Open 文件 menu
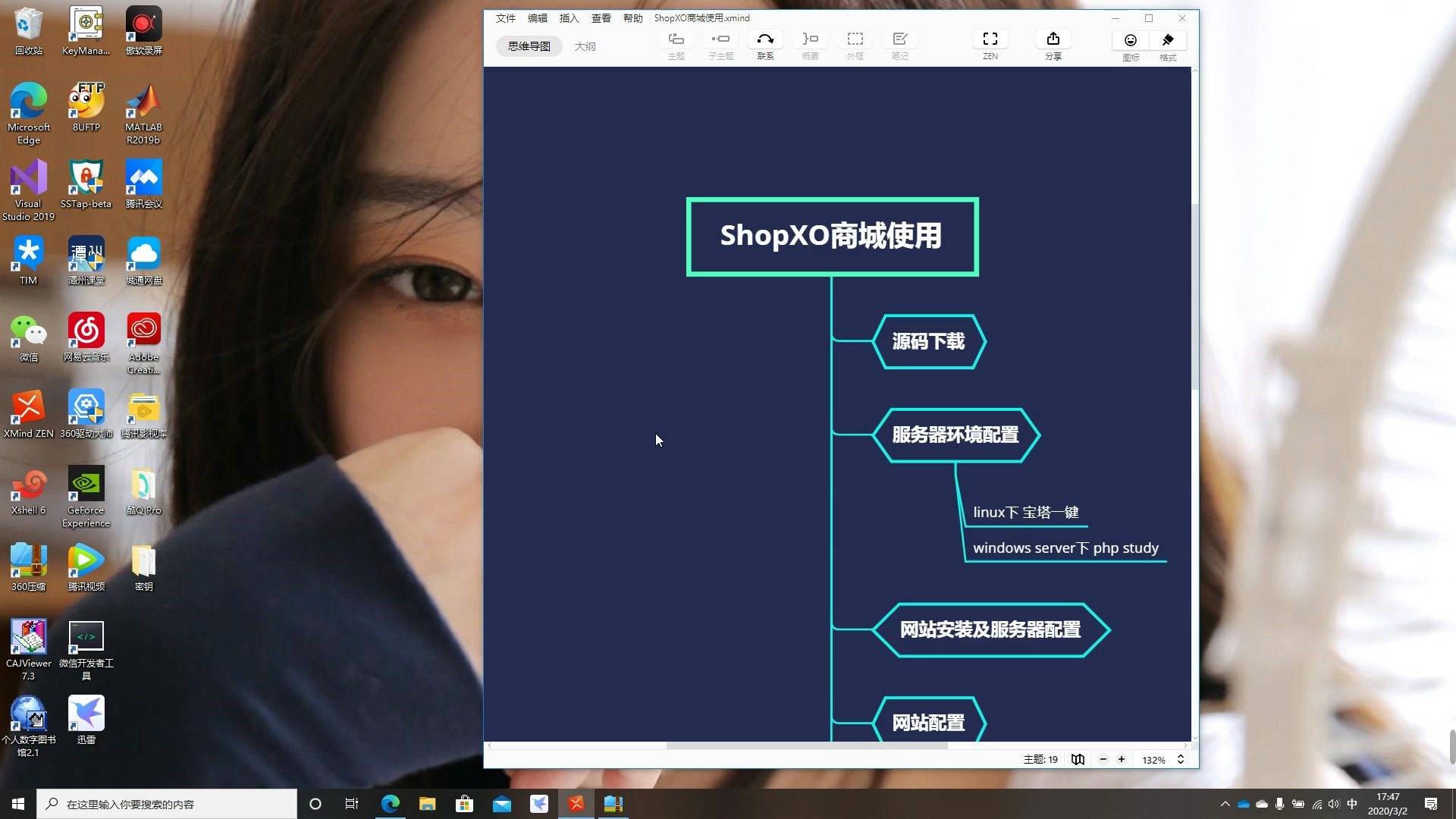1456x819 pixels. click(x=505, y=18)
